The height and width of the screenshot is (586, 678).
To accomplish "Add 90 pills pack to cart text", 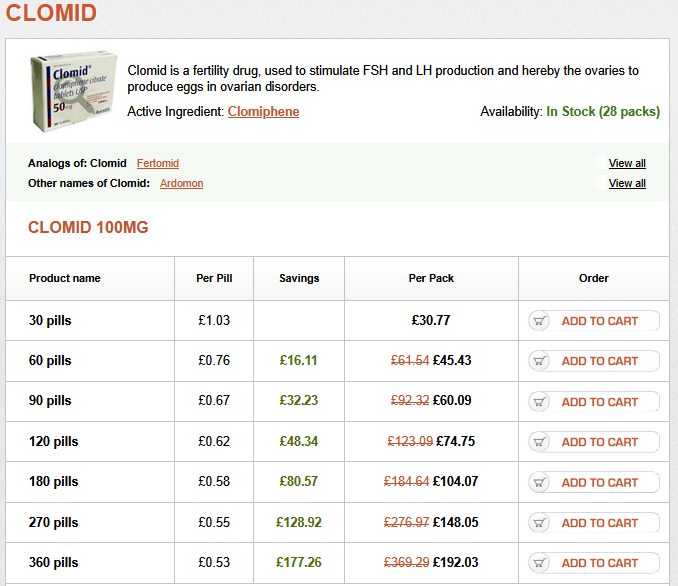I will (x=600, y=402).
